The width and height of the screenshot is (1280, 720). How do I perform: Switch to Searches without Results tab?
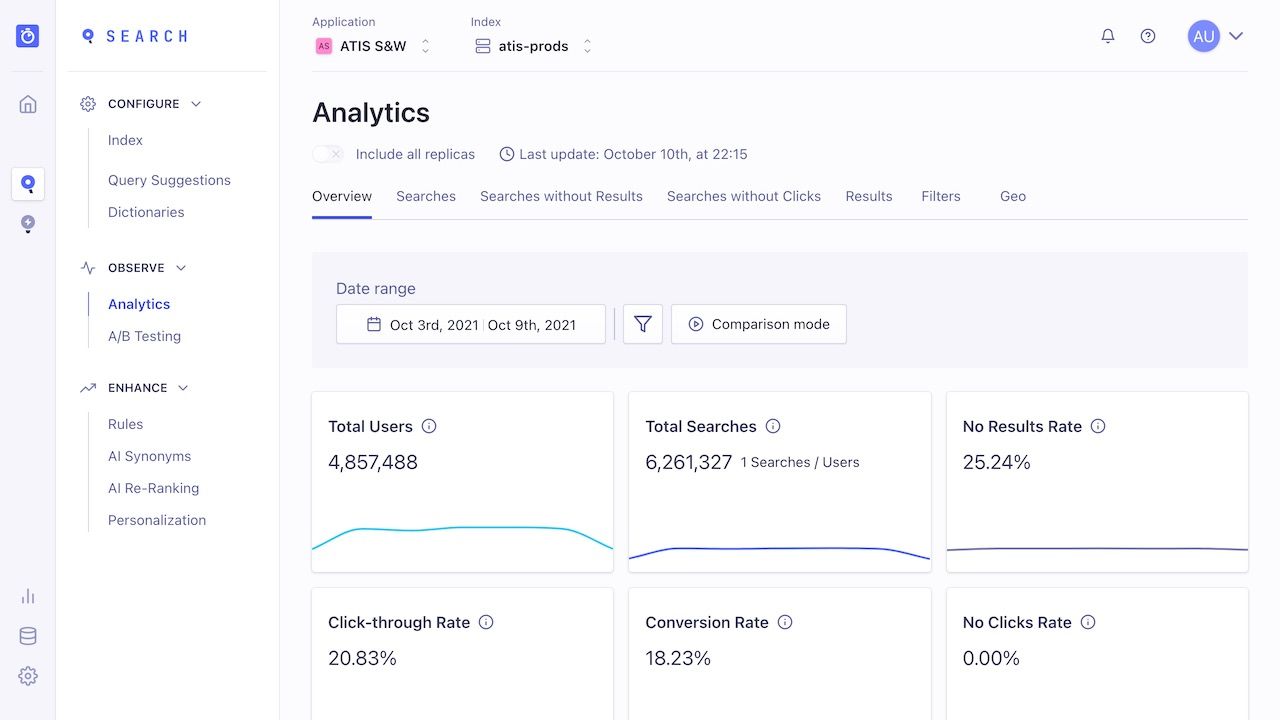pyautogui.click(x=561, y=196)
